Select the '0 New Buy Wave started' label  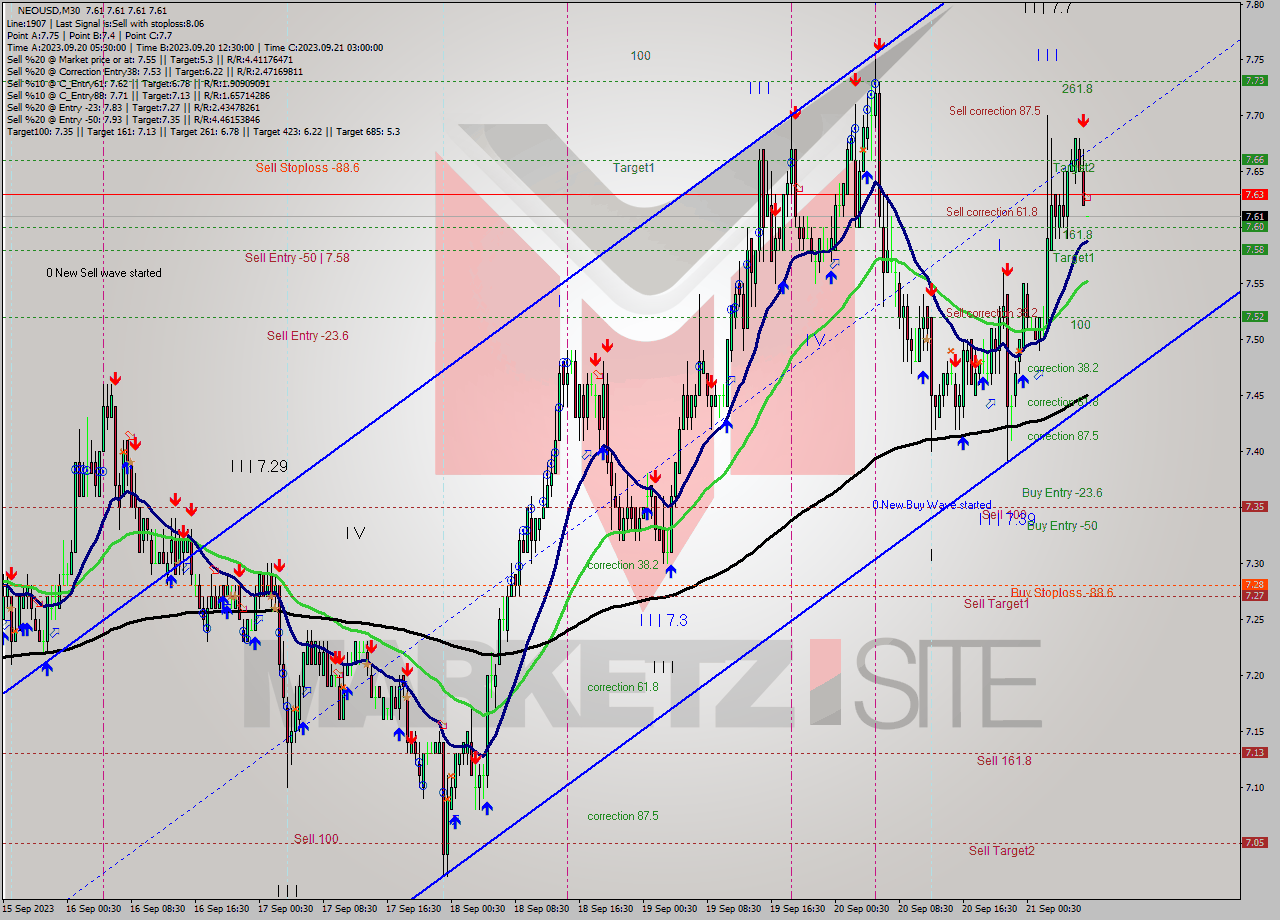[x=932, y=505]
